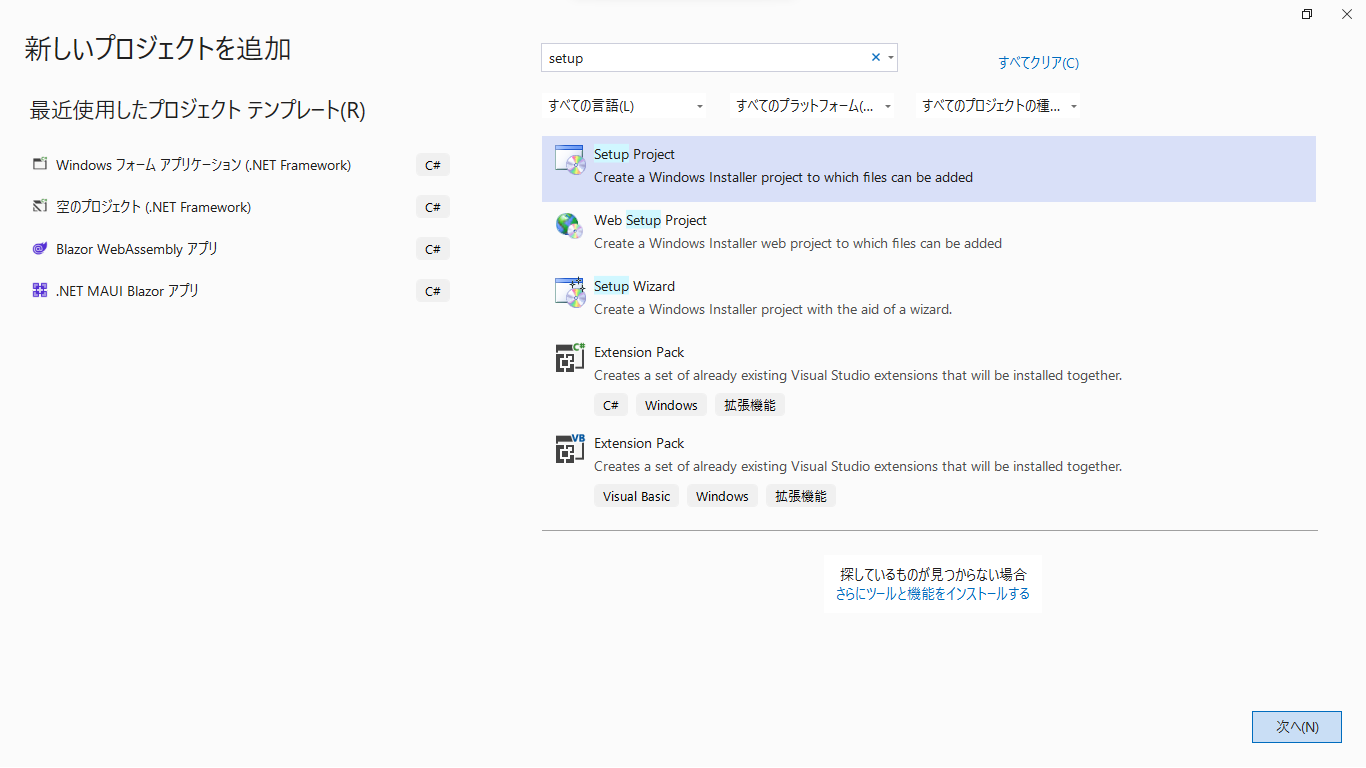Click inside the setup search field
Screen dimensions: 1366x768
tap(700, 58)
